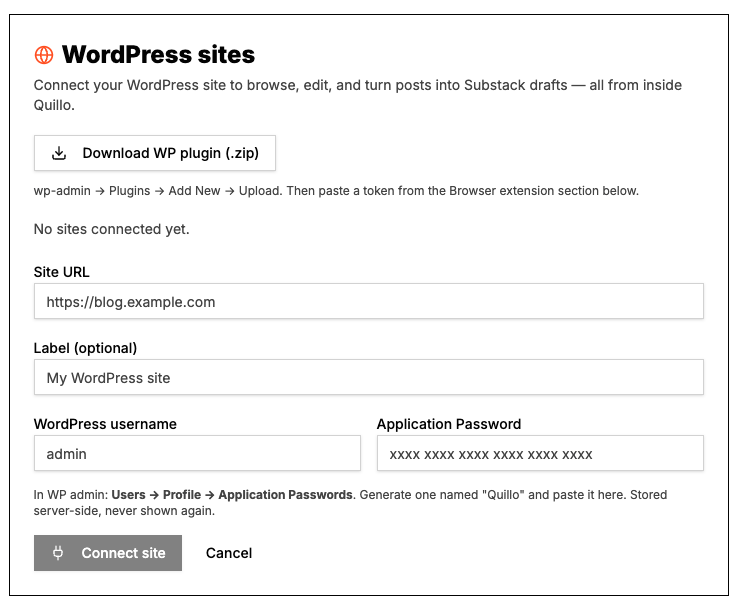Click the bold 'Users → Profile → Application Passwords' text
Screen dimensions: 739x605
point(232,495)
